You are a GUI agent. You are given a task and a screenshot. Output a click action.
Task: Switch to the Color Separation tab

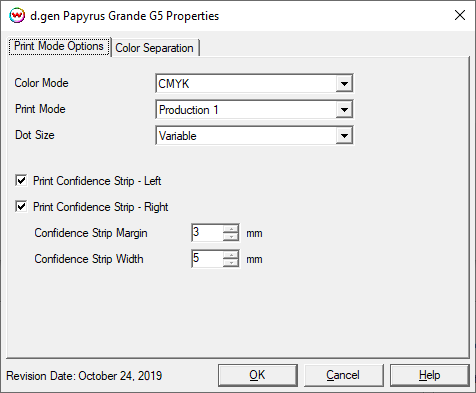(x=155, y=48)
